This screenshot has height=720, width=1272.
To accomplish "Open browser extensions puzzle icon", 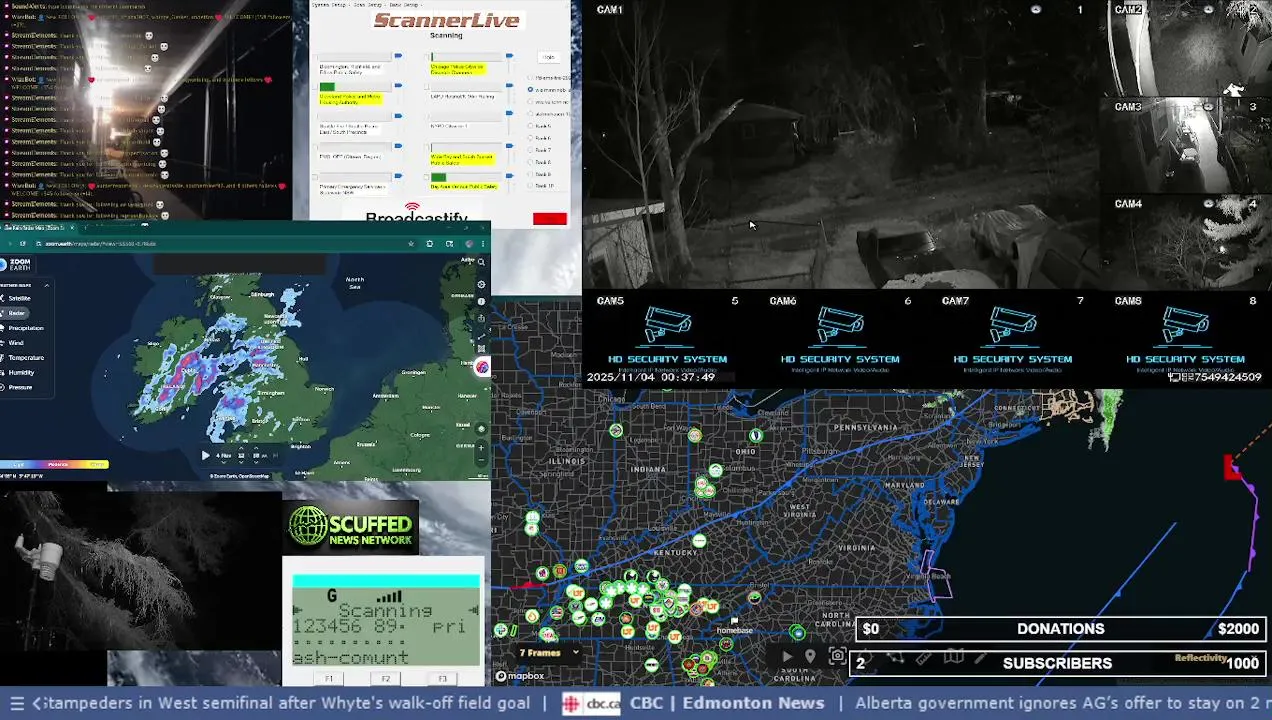I will coord(430,244).
